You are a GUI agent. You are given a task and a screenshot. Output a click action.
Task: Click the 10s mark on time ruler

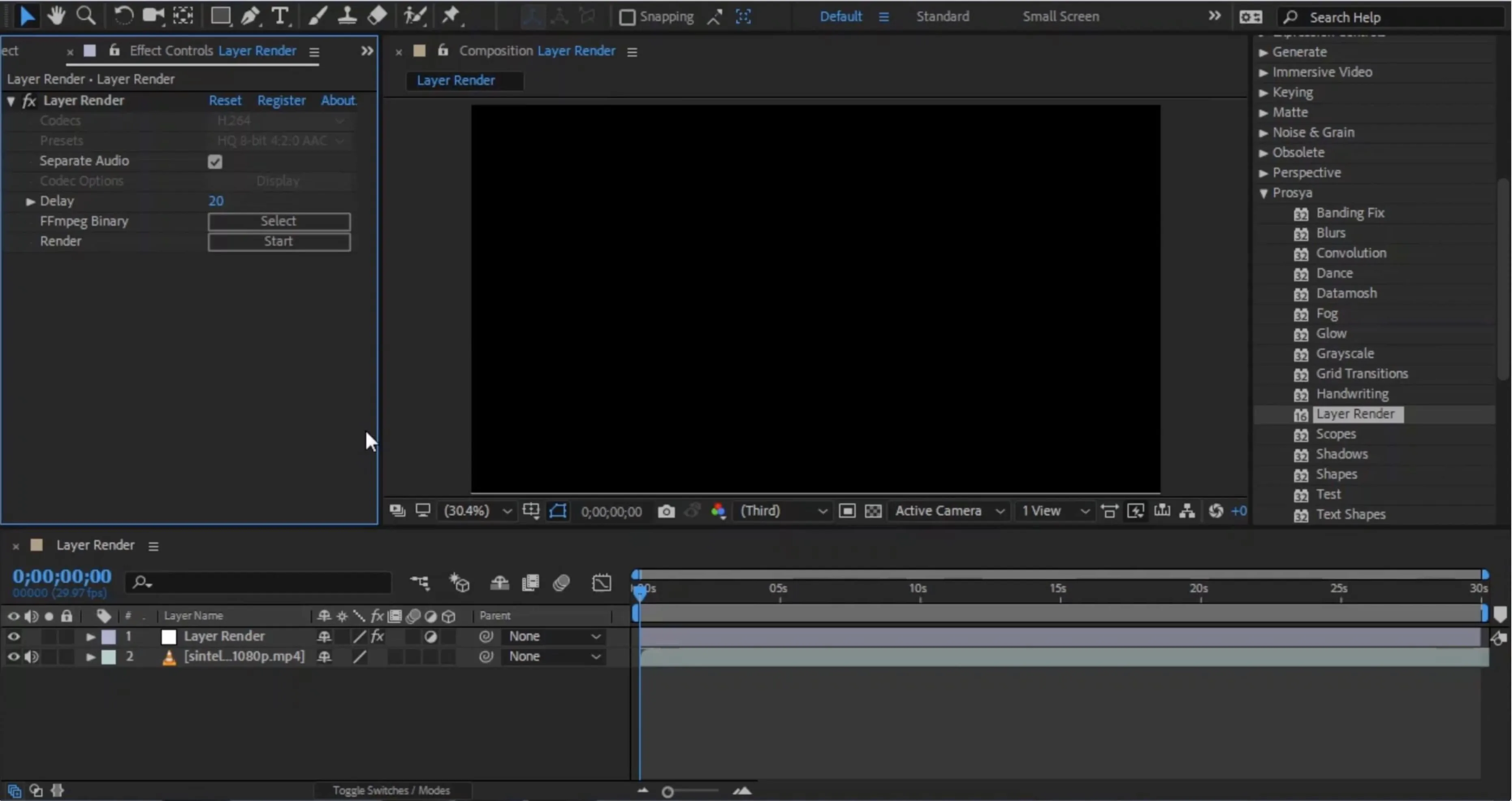click(918, 589)
